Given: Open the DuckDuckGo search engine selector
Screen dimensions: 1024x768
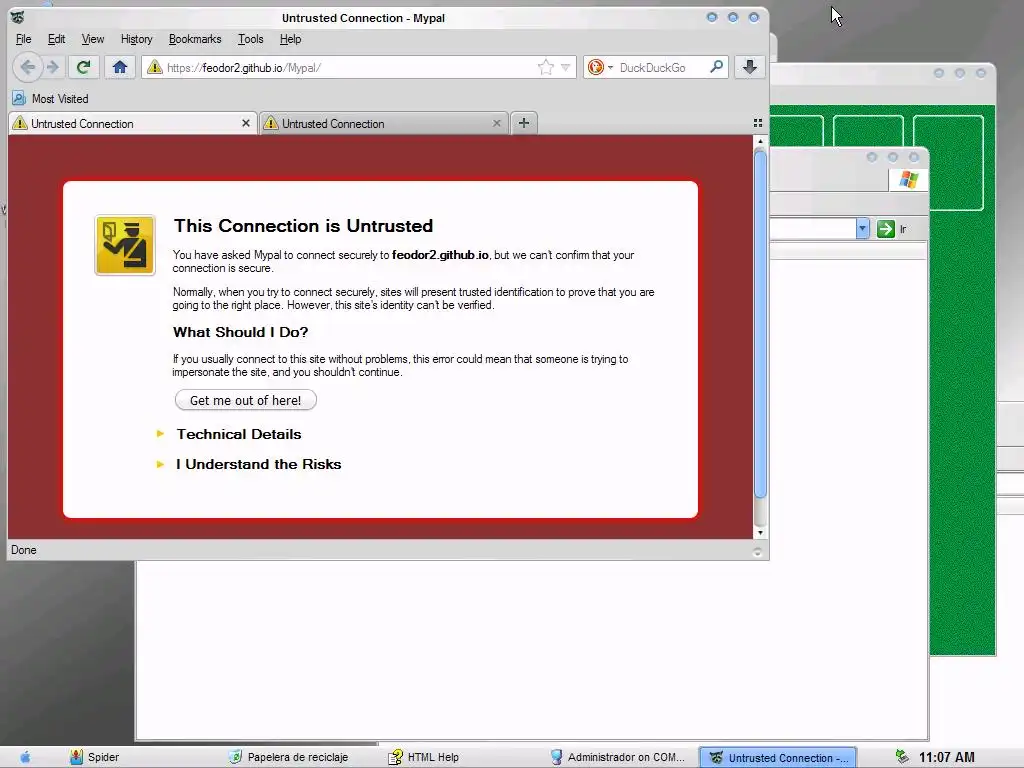Looking at the screenshot, I should tap(600, 67).
